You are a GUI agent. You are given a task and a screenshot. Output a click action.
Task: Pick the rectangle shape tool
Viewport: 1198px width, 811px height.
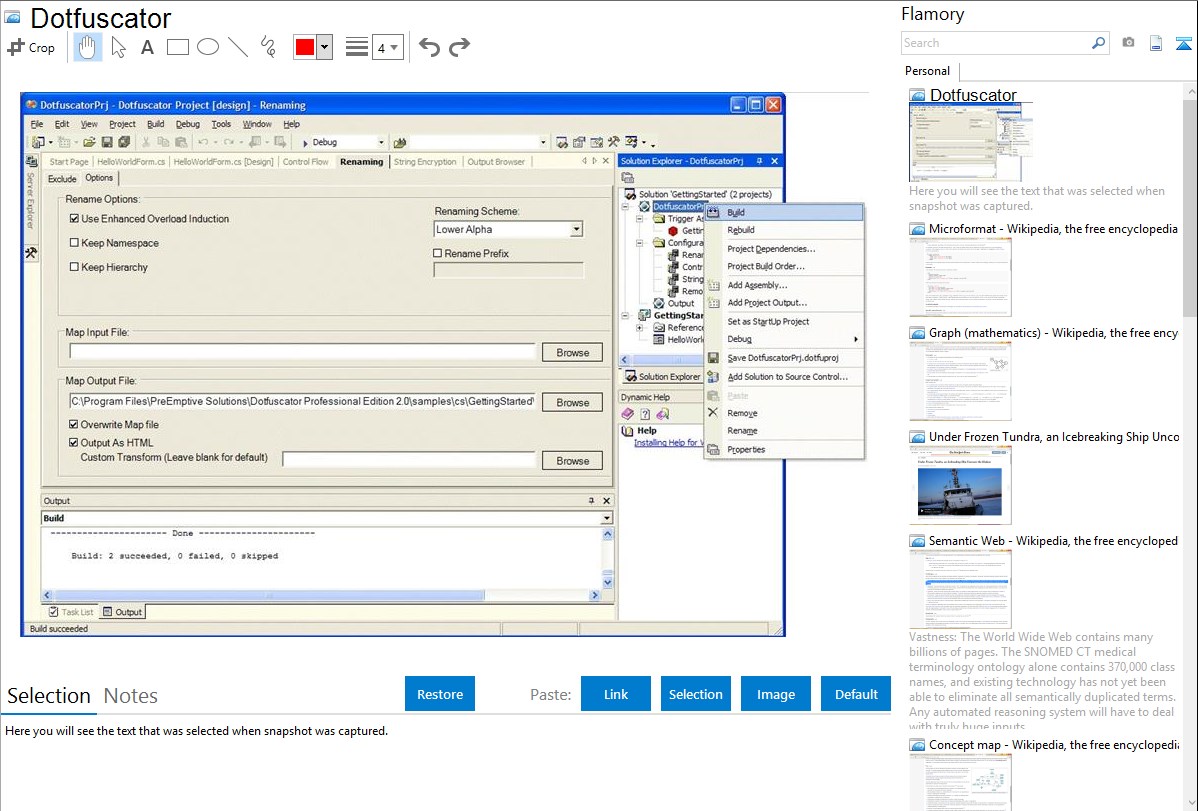pos(177,47)
